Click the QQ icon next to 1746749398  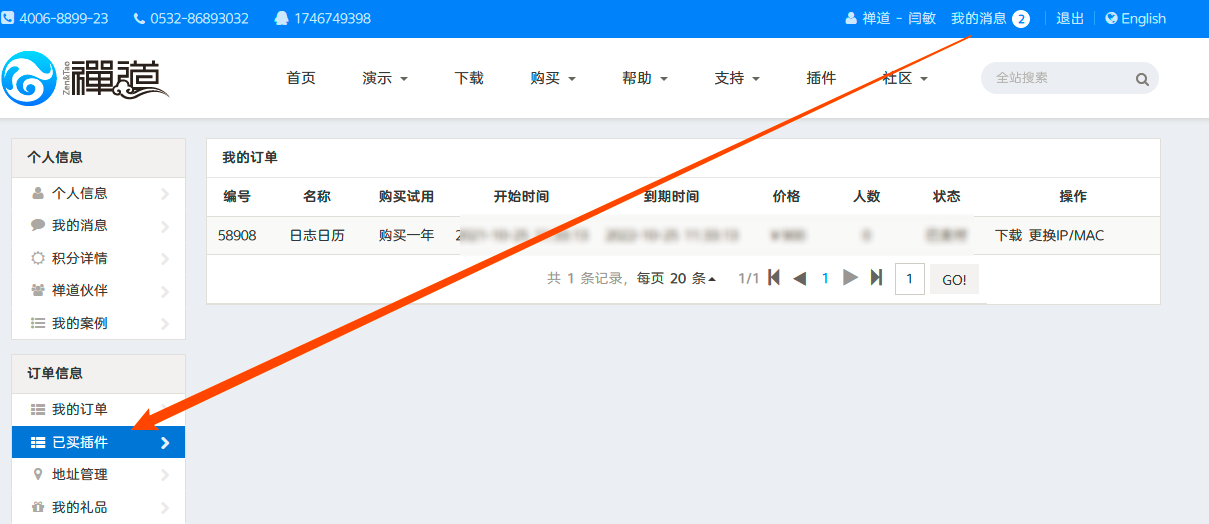(x=281, y=18)
